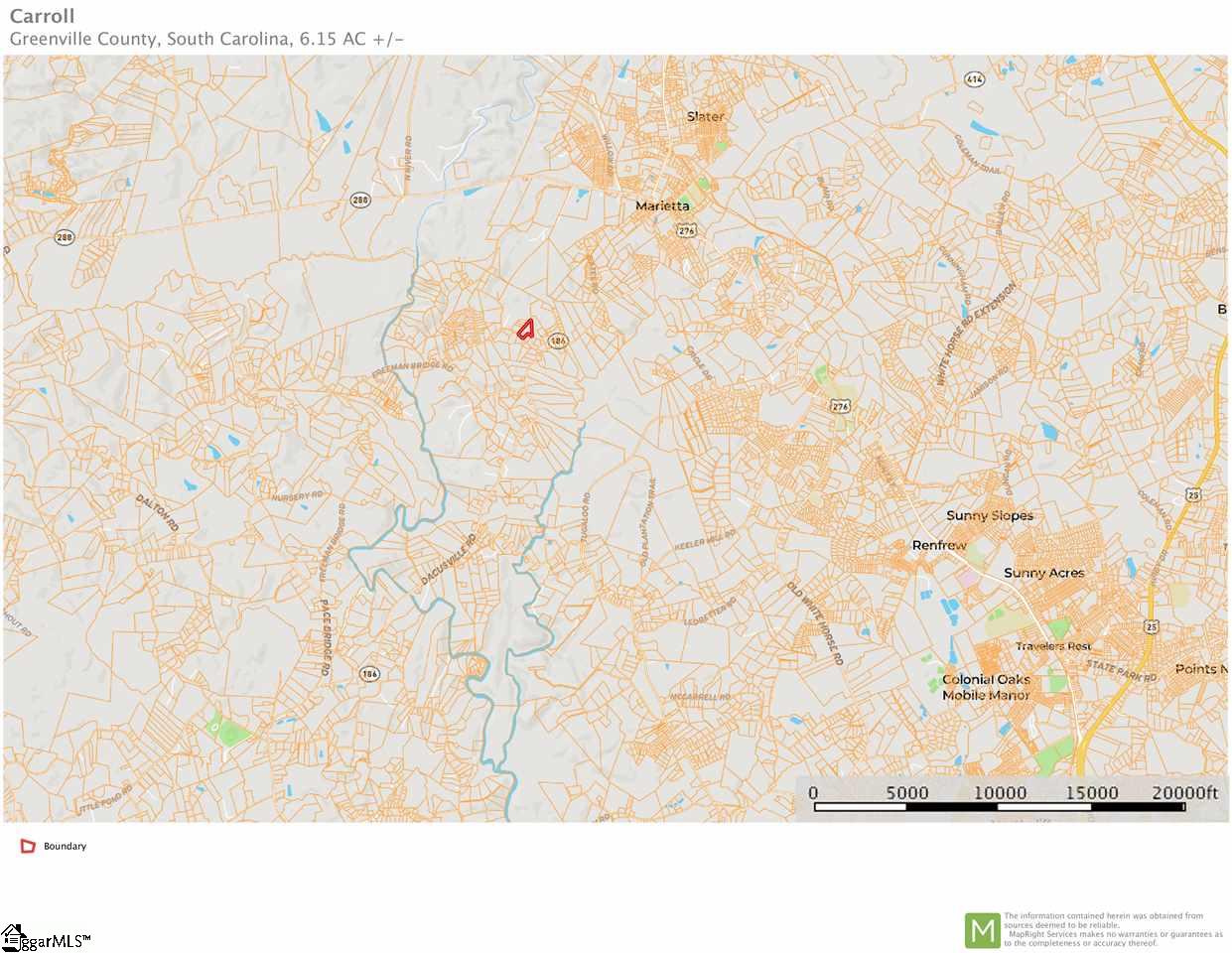
Task: Click the Dacusville Rd road label
Action: tap(449, 558)
